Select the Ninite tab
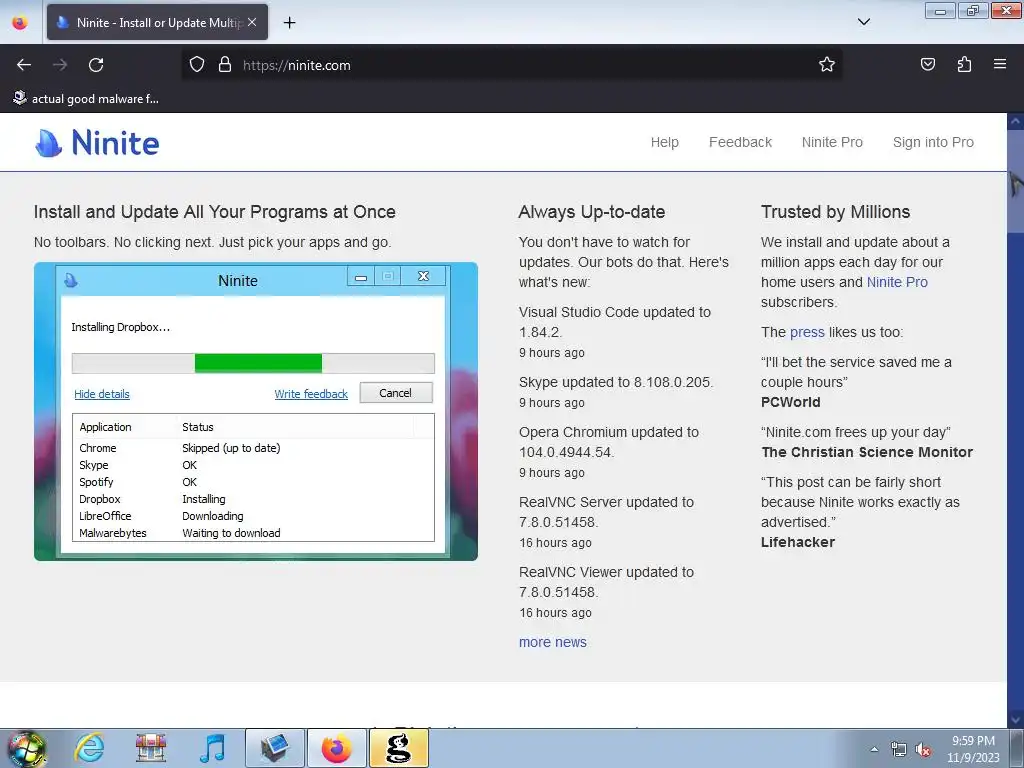 point(157,22)
